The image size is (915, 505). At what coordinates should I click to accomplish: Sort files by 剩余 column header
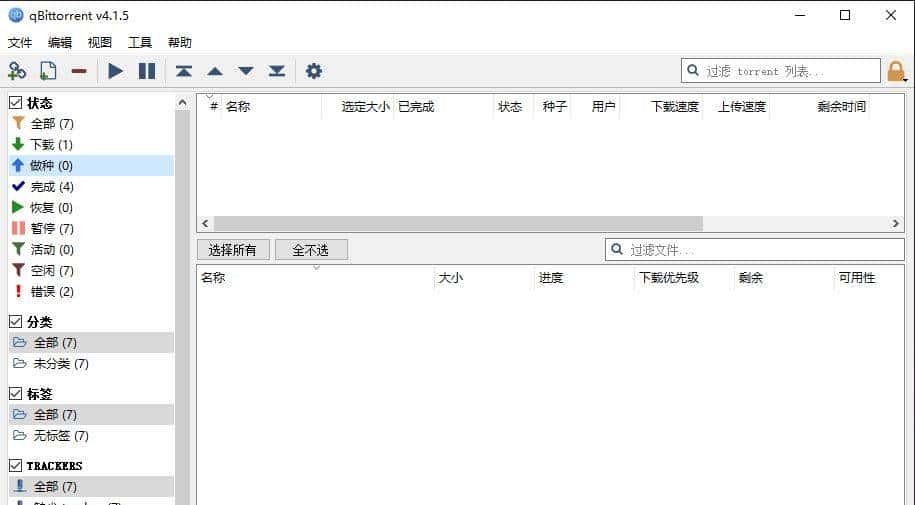[x=784, y=278]
